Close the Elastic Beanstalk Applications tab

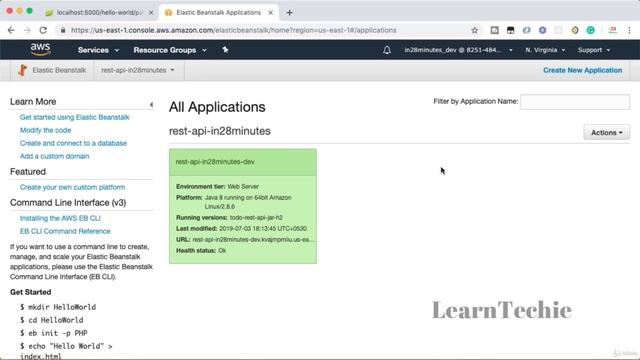pyautogui.click(x=270, y=13)
